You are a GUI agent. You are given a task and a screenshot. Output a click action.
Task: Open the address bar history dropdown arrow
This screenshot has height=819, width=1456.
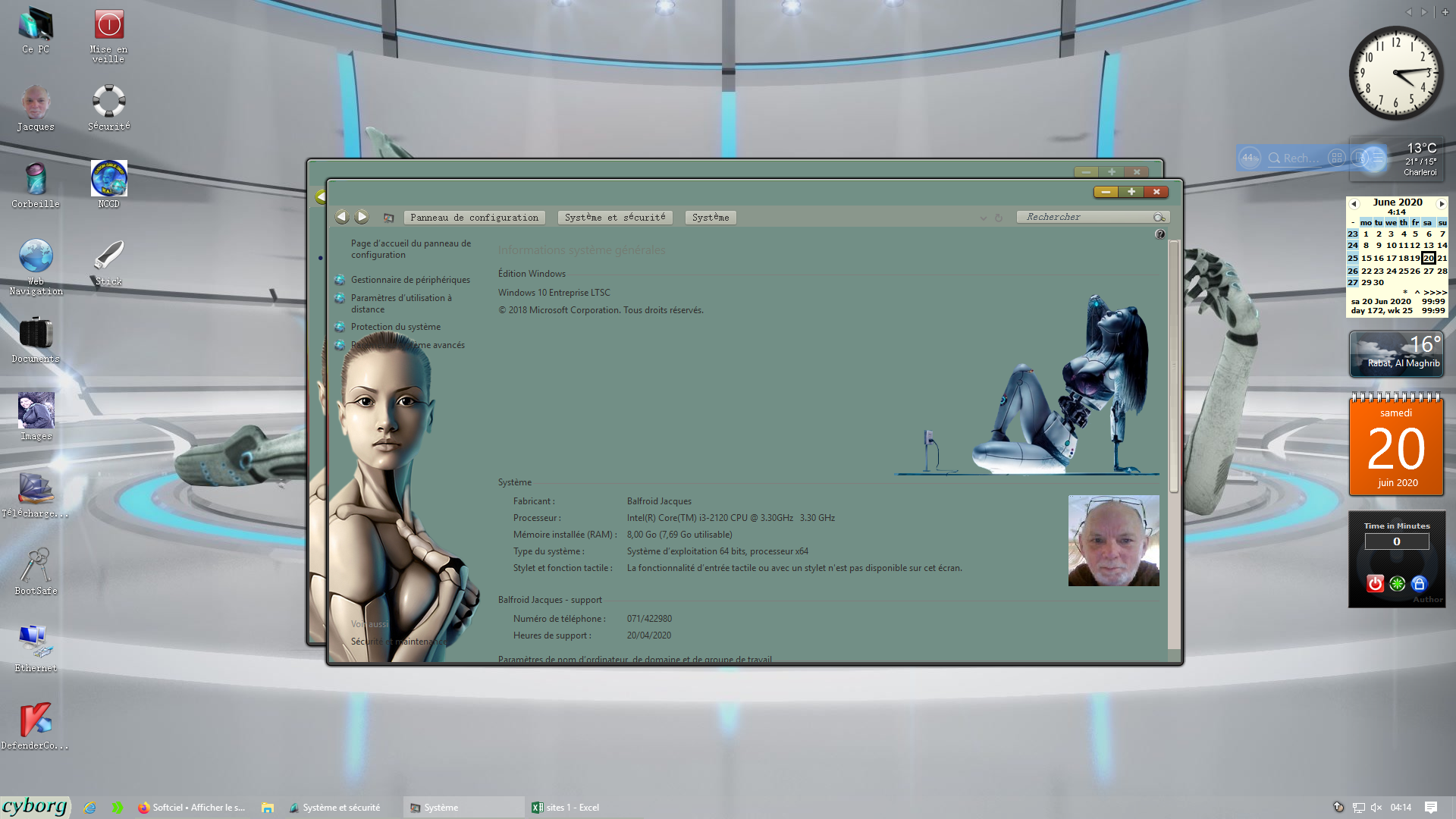click(984, 218)
